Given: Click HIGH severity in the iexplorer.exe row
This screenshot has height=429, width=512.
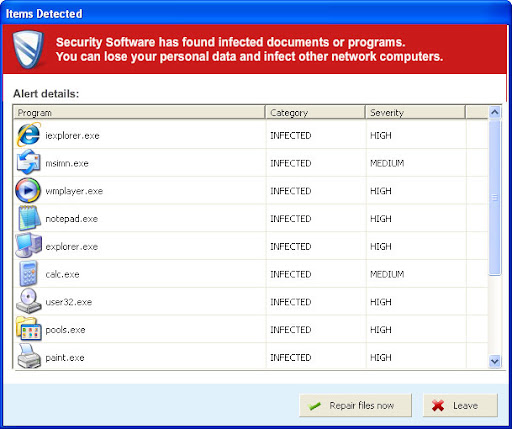Looking at the screenshot, I should click(381, 136).
